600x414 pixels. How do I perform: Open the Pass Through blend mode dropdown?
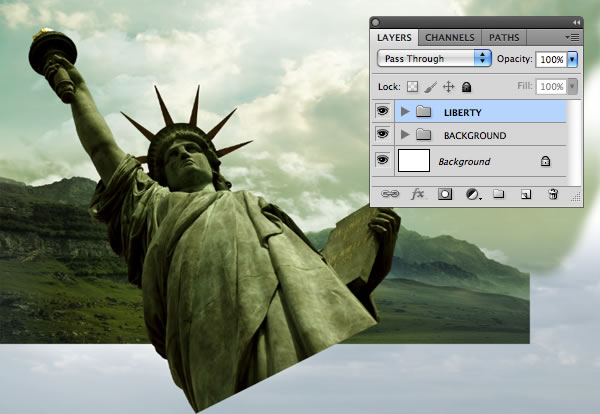pyautogui.click(x=434, y=59)
